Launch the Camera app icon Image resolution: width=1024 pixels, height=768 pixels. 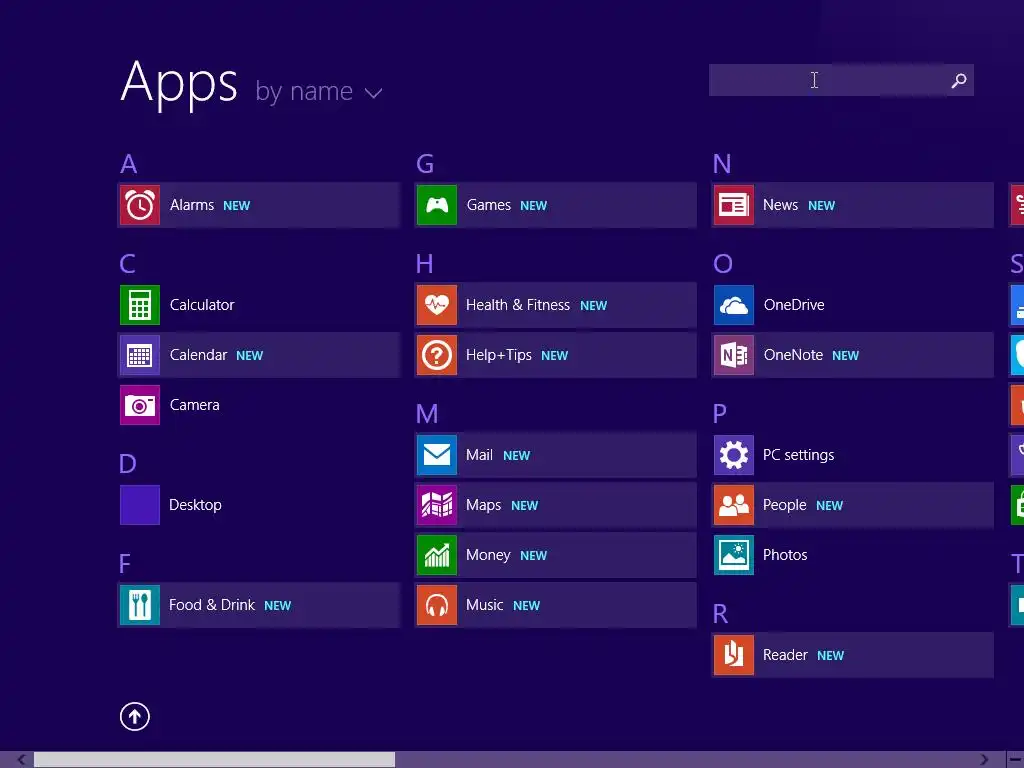pyautogui.click(x=140, y=405)
